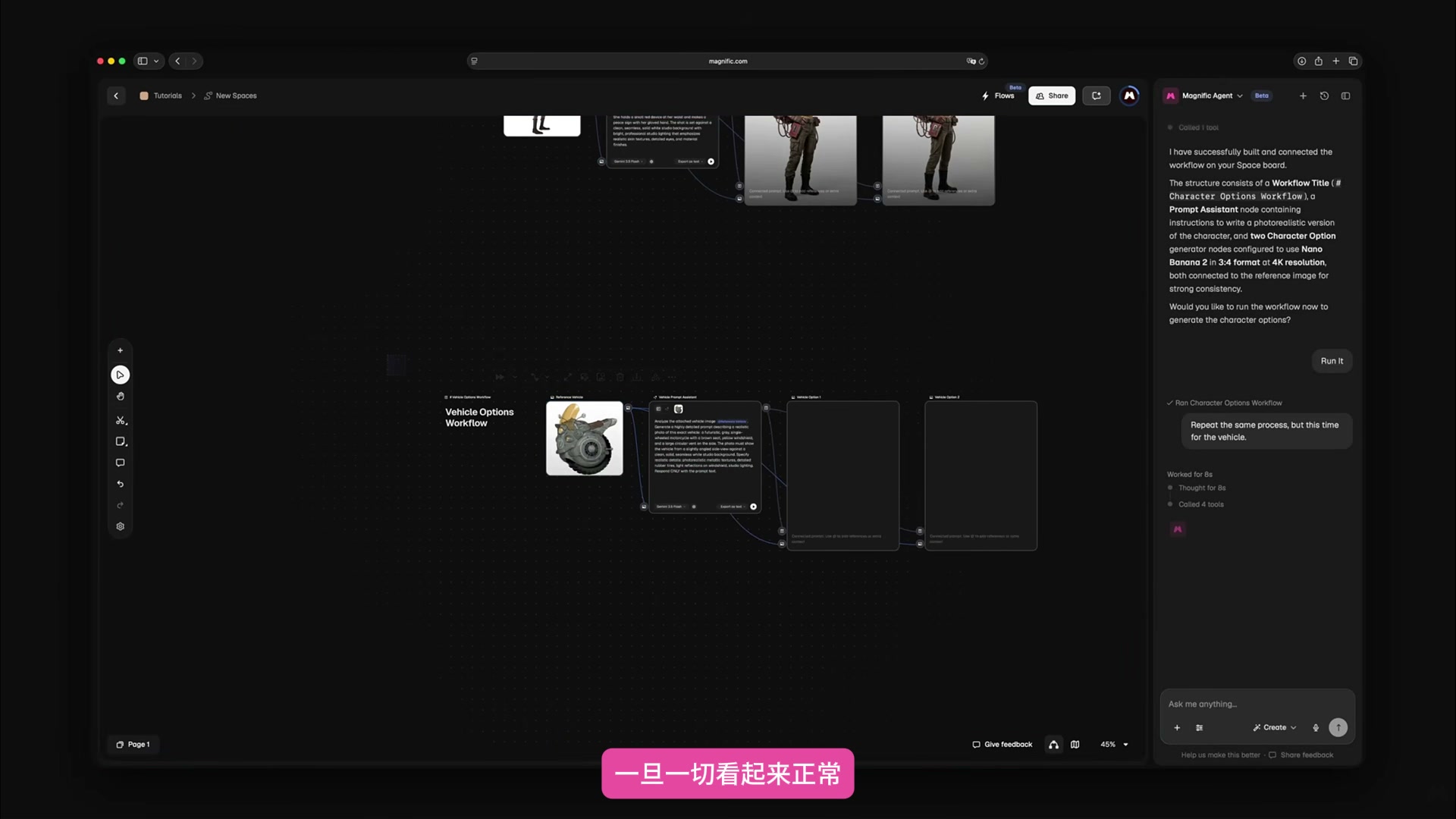This screenshot has width=1456, height=819.
Task: Click the export icon beside Share
Action: (1096, 96)
